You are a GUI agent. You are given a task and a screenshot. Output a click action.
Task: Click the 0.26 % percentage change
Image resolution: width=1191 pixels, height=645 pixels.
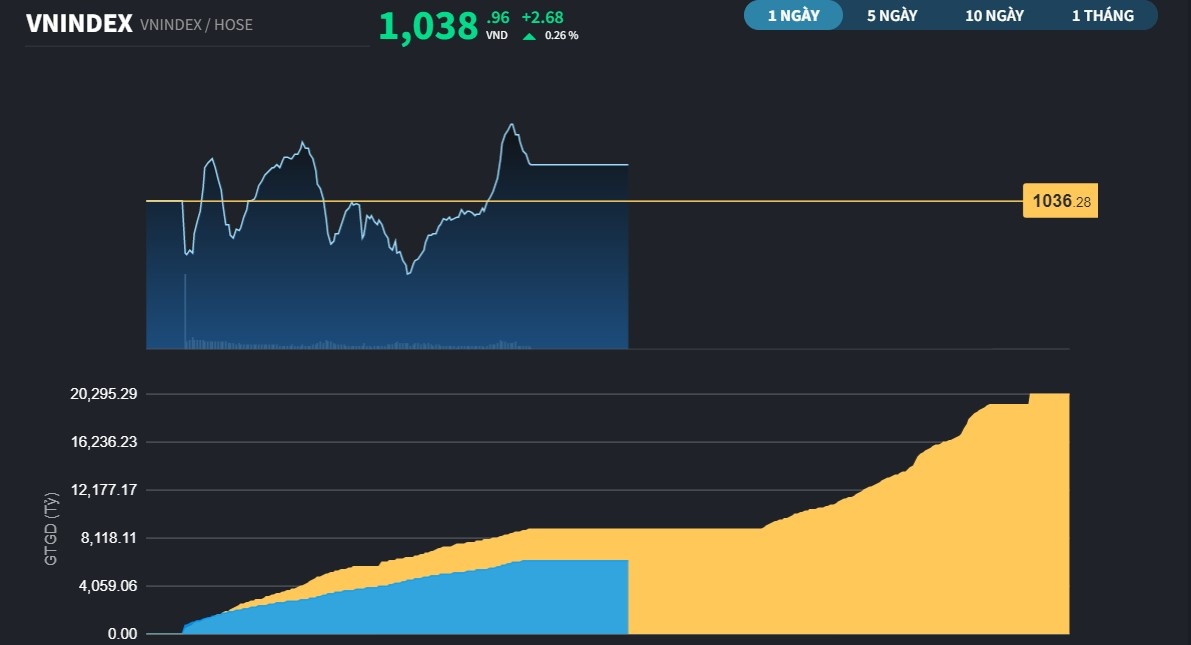pos(561,36)
